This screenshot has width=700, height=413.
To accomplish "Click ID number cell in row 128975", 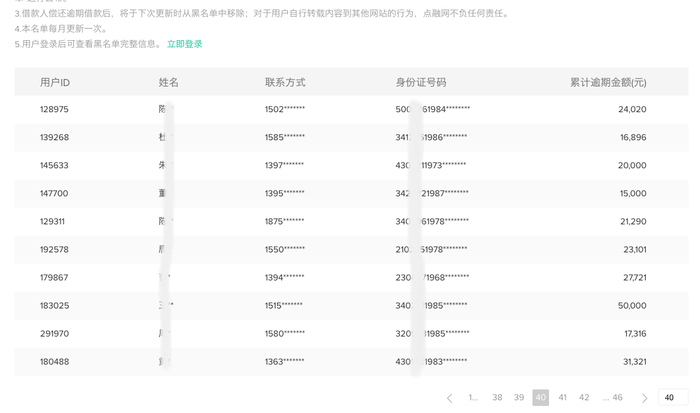I will point(433,109).
